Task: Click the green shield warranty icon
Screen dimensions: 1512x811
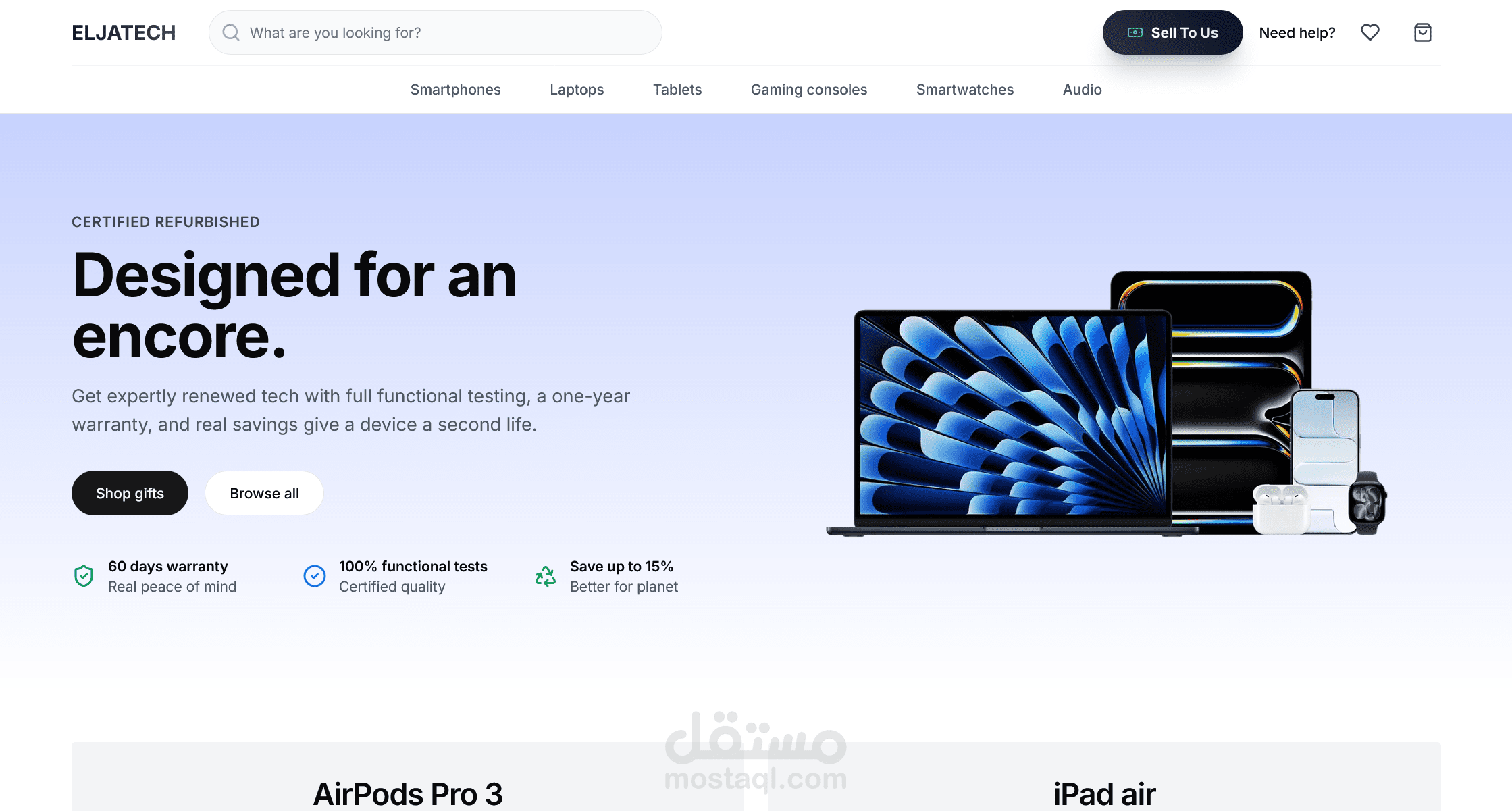Action: click(x=84, y=576)
